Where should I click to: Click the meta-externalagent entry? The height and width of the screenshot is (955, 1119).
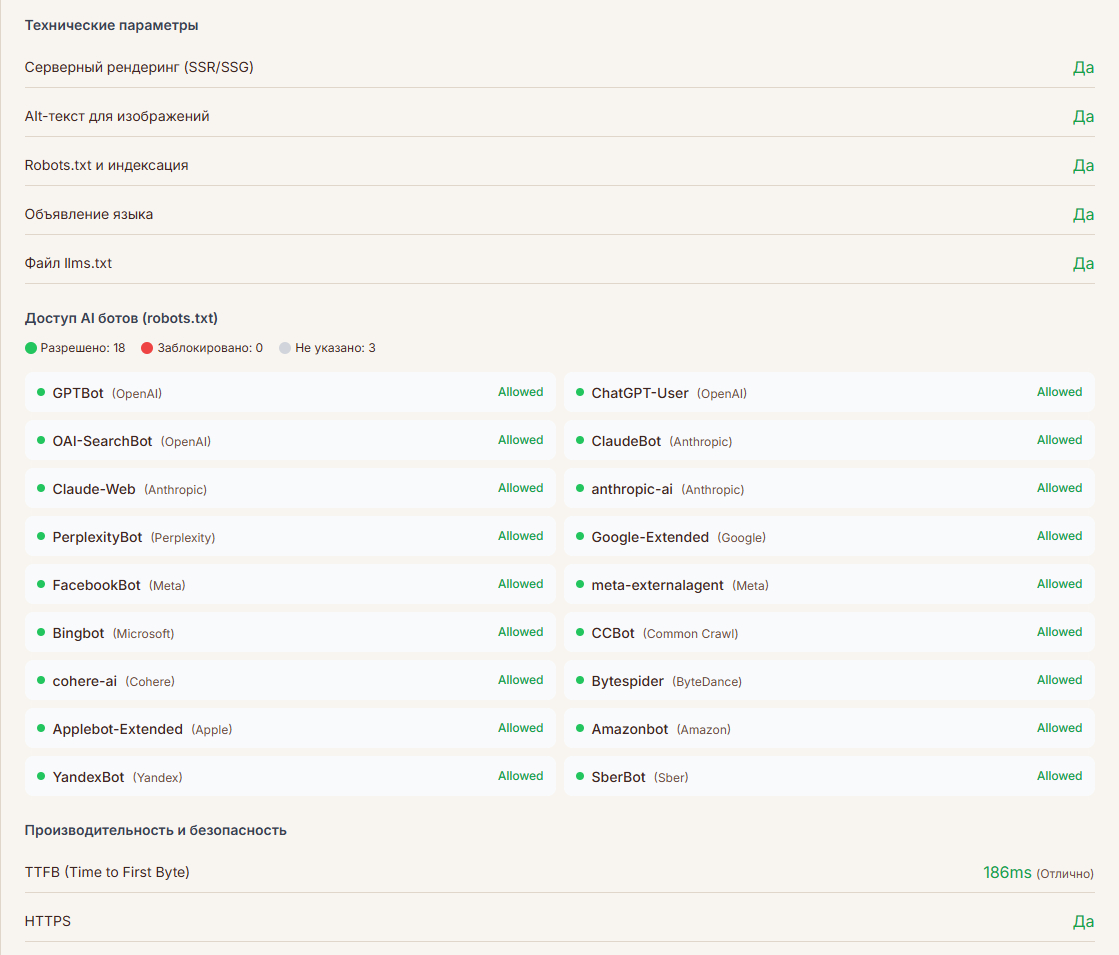point(829,584)
